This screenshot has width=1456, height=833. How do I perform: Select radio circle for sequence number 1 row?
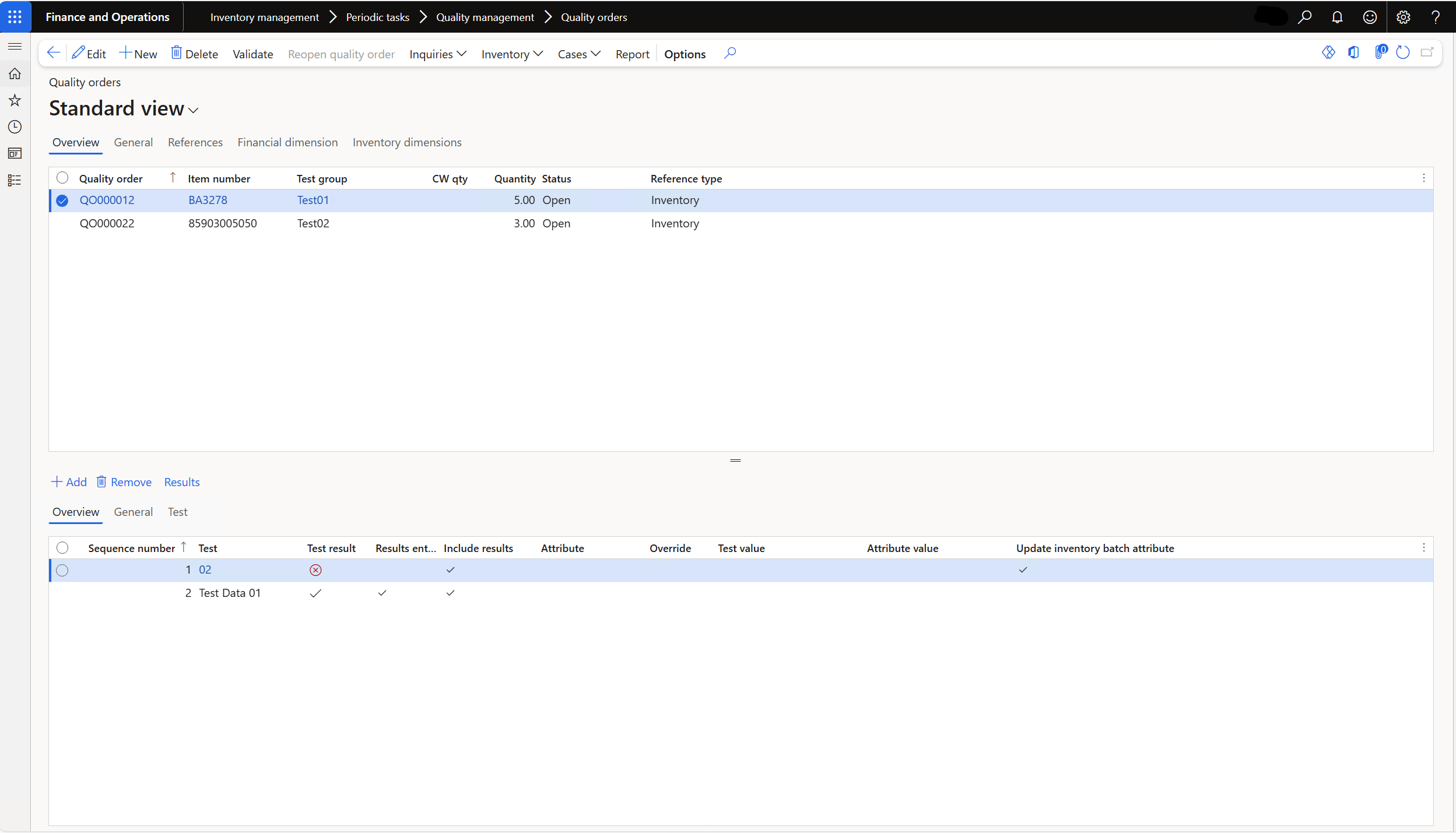click(62, 570)
